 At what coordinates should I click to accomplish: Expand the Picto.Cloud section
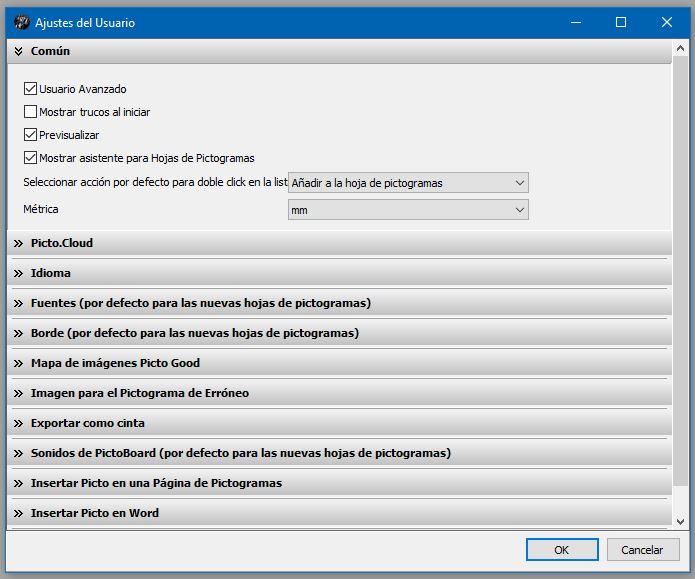click(340, 243)
